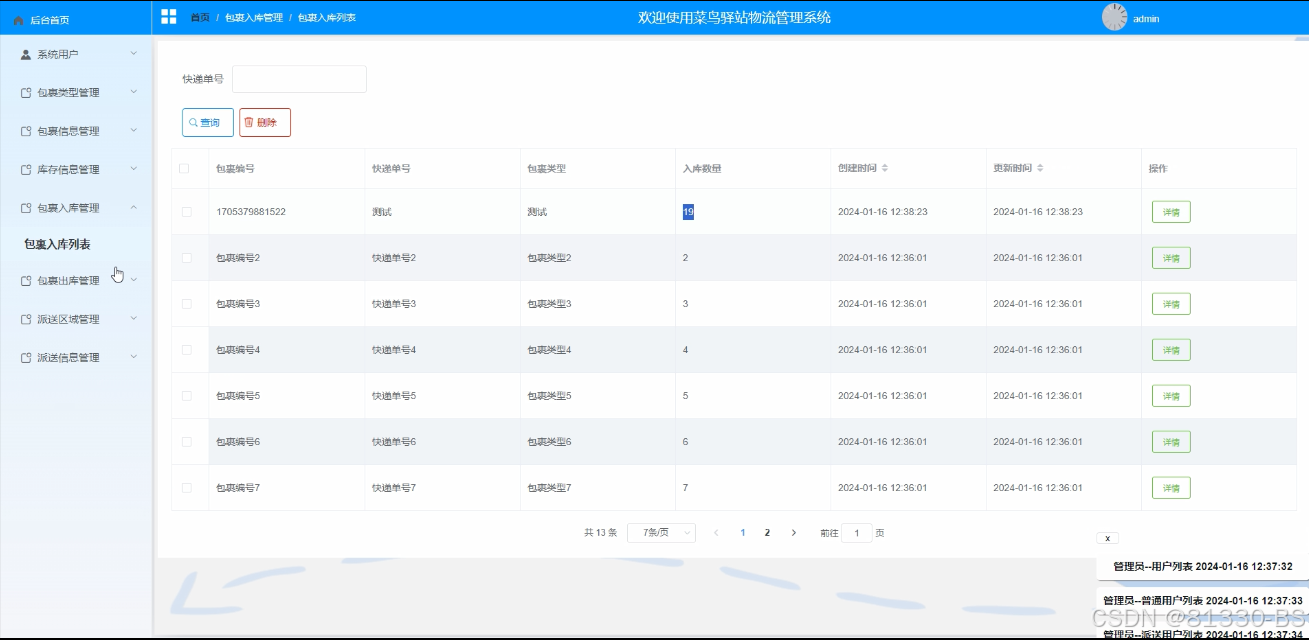Open 详情 for 包裹编号5 row
Image resolution: width=1309 pixels, height=640 pixels.
pos(1171,396)
